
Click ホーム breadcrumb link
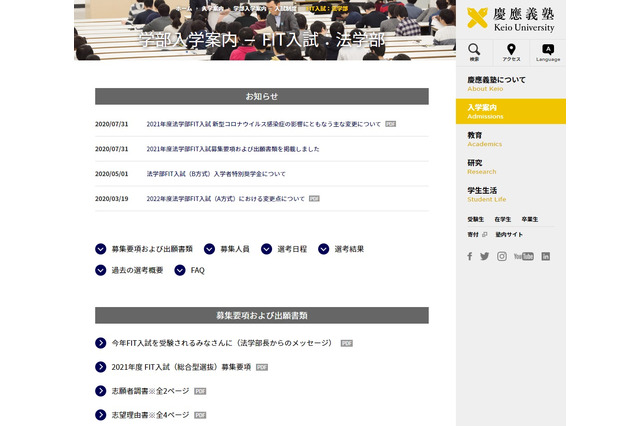pos(183,9)
